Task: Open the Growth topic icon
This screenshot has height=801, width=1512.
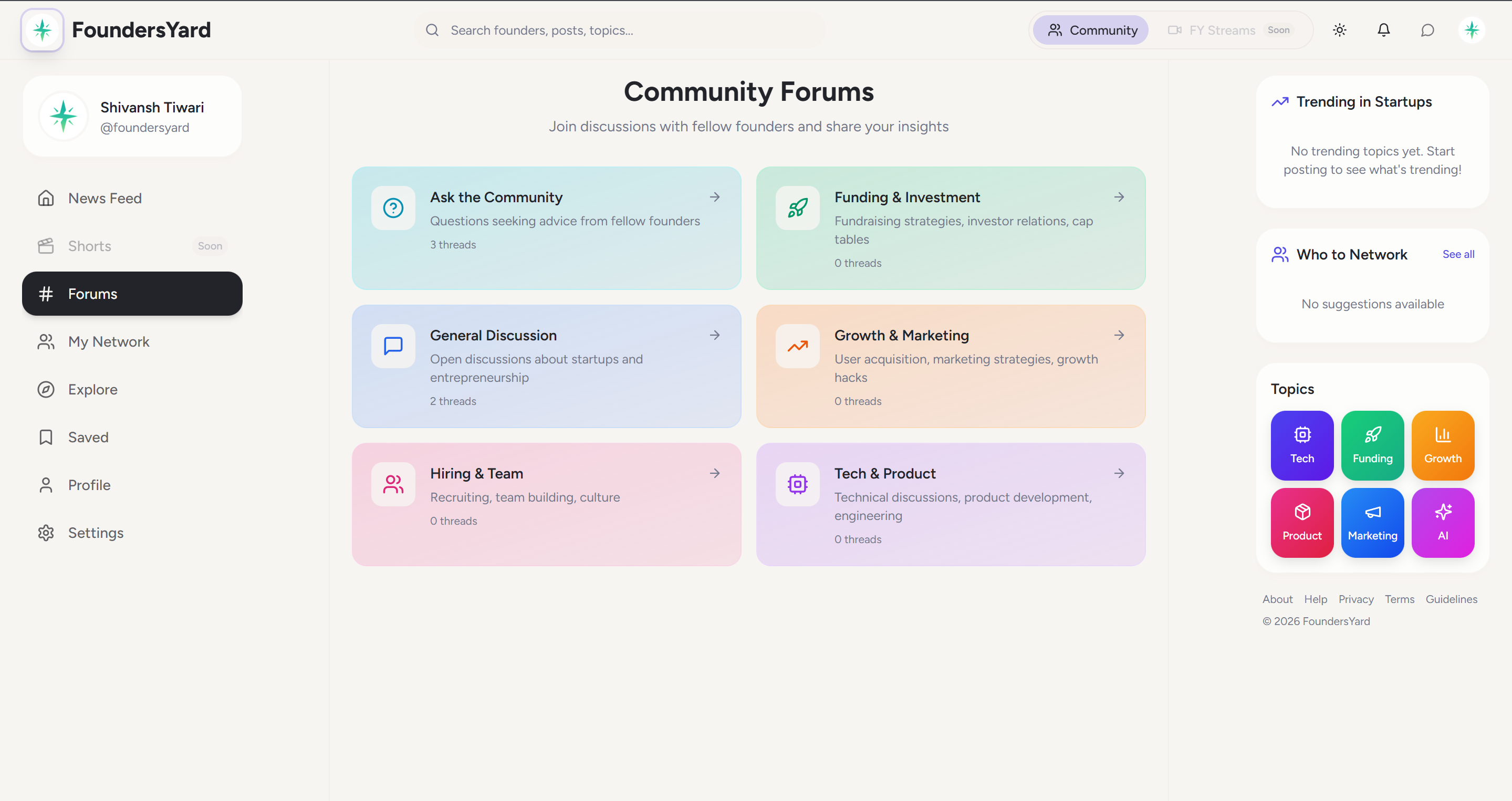Action: pos(1443,445)
